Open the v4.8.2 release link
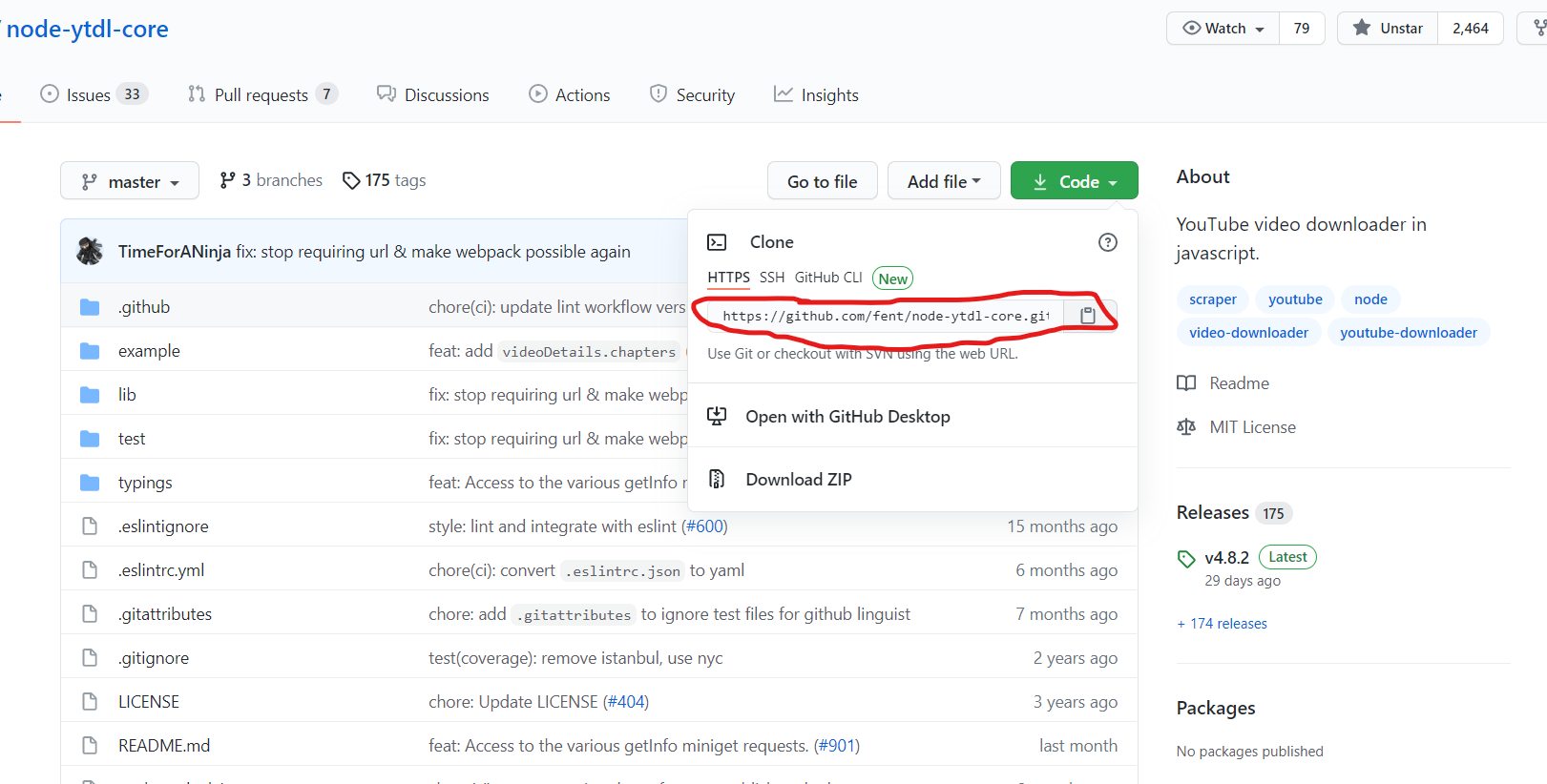Viewport: 1547px width, 784px height. tap(1226, 558)
